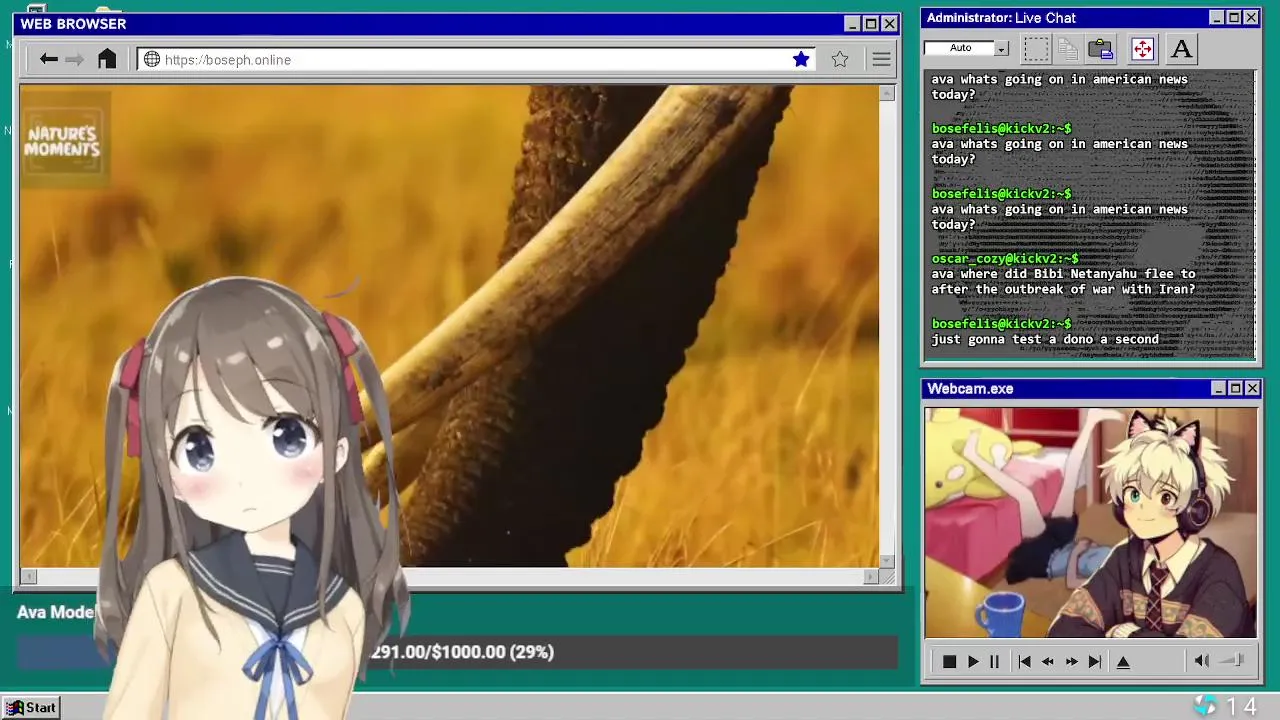Close the Live Chat window

point(1251,18)
